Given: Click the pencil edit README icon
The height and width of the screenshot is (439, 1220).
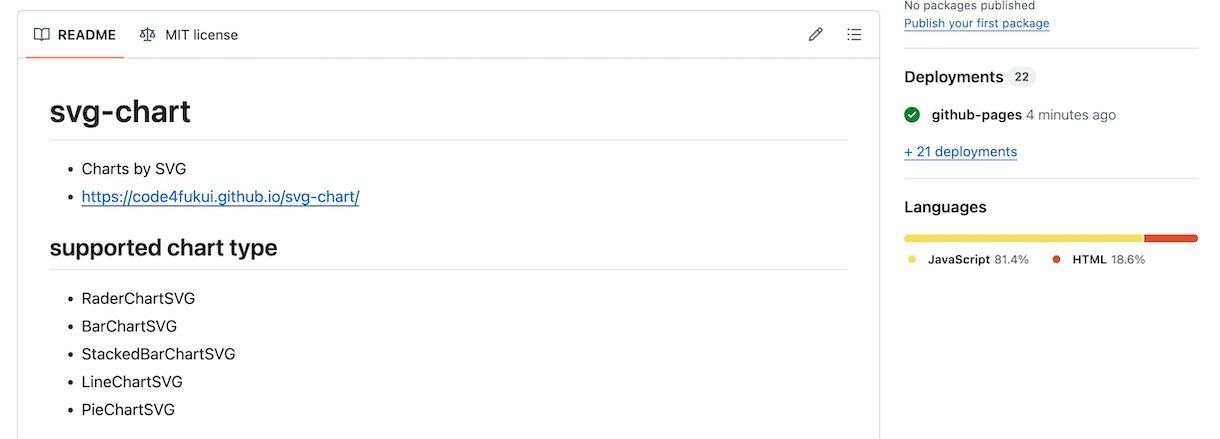Looking at the screenshot, I should [816, 35].
